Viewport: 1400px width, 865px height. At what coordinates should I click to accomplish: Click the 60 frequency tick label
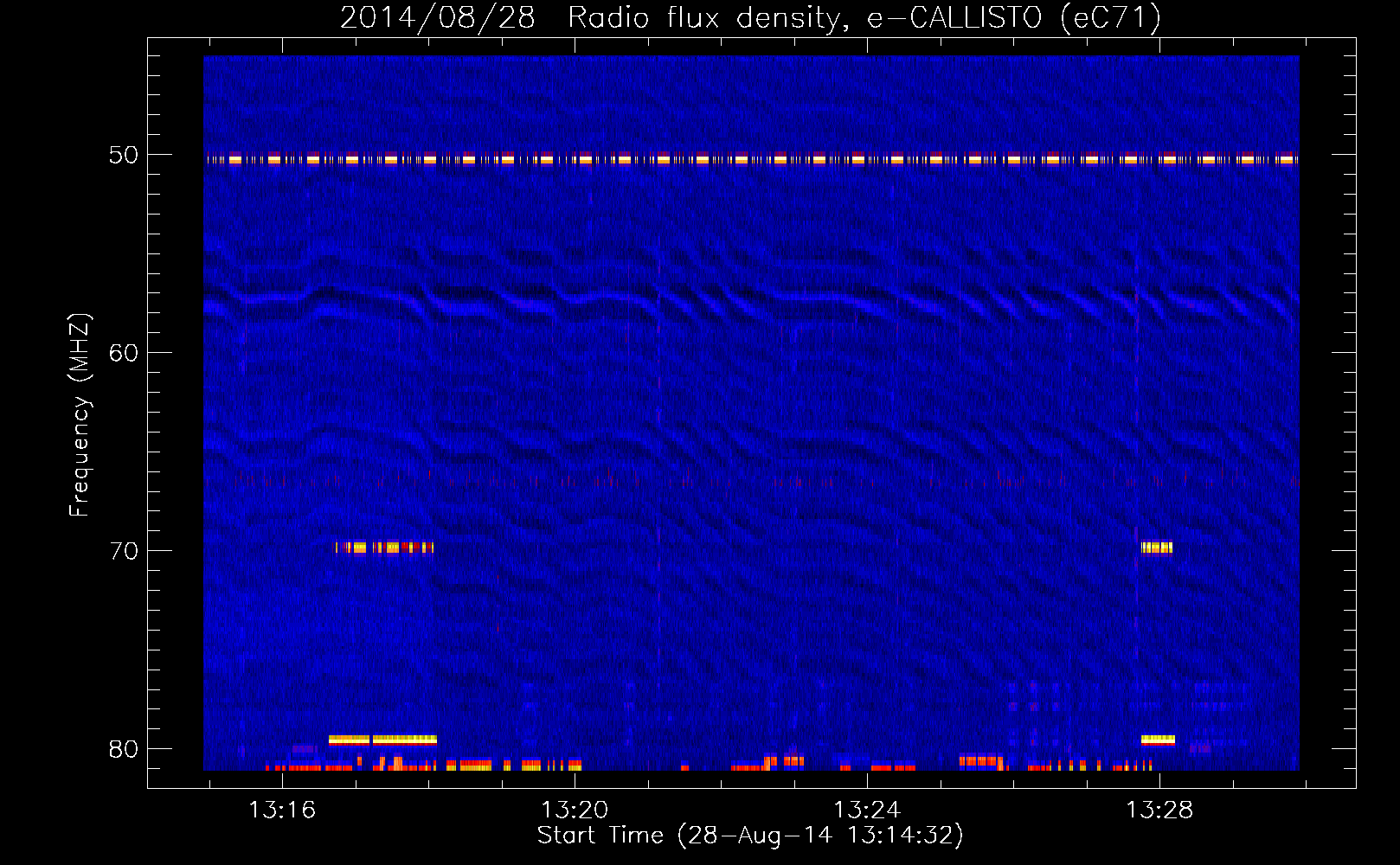123,353
